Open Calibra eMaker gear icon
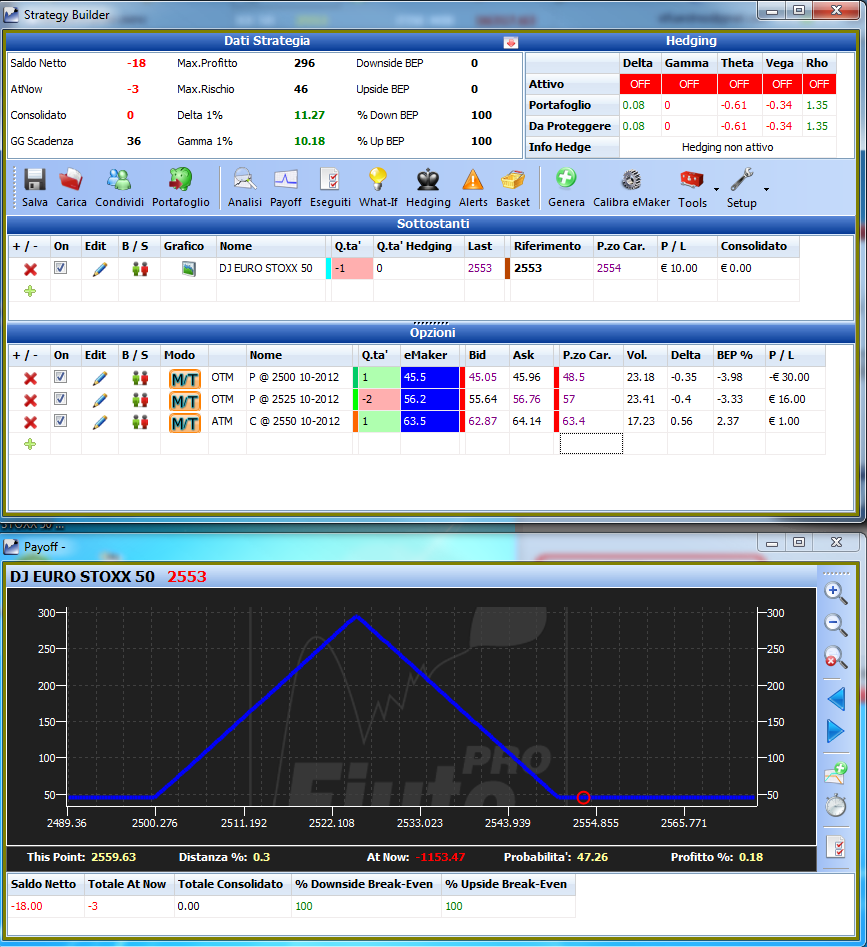The image size is (867, 947). tap(631, 188)
